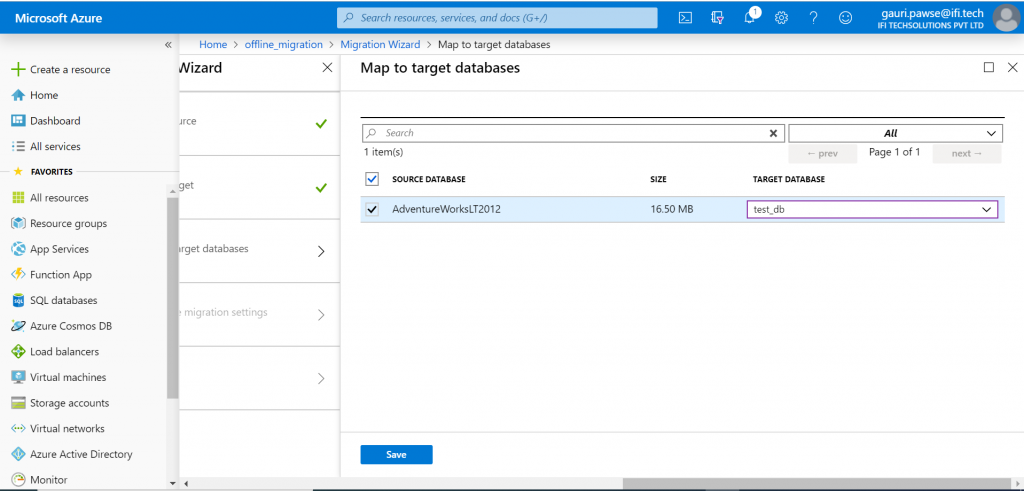The width and height of the screenshot is (1024, 491).
Task: Select SQL databases in the sidebar
Action: click(x=63, y=300)
